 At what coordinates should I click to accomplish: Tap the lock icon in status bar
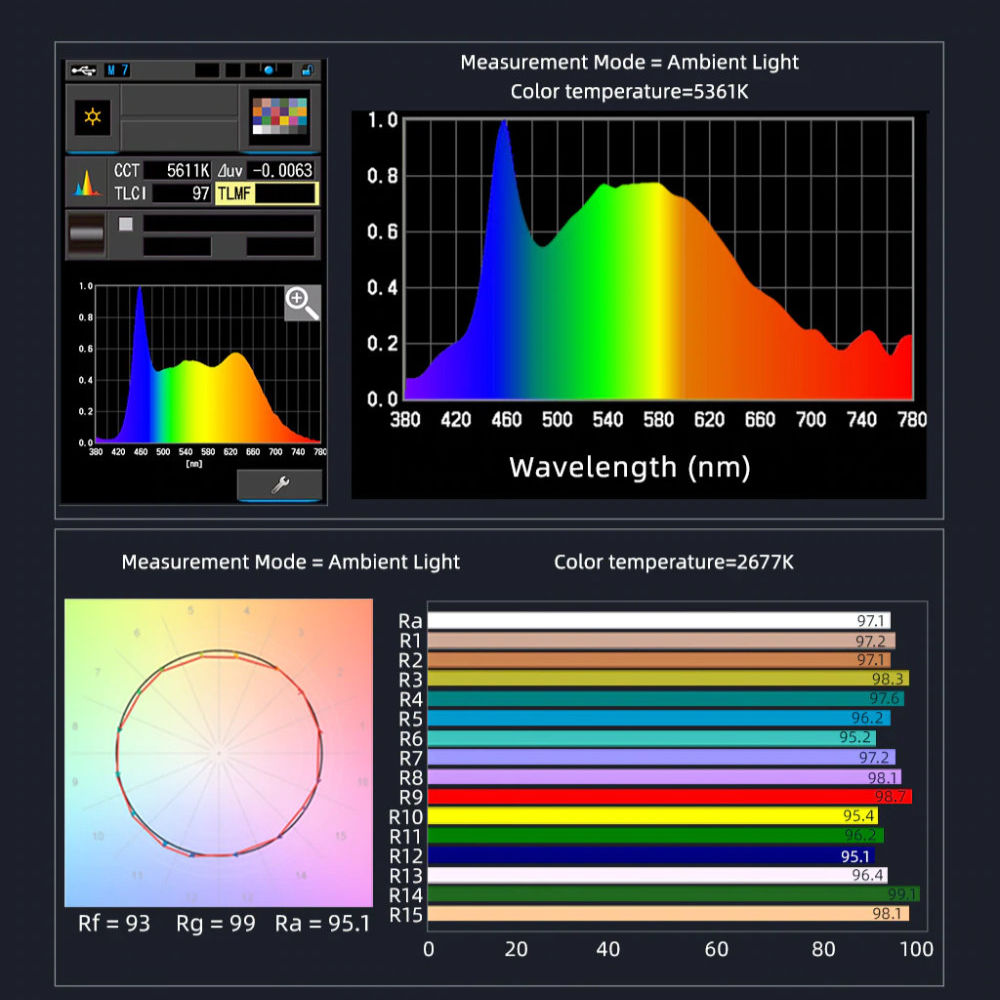tap(307, 70)
